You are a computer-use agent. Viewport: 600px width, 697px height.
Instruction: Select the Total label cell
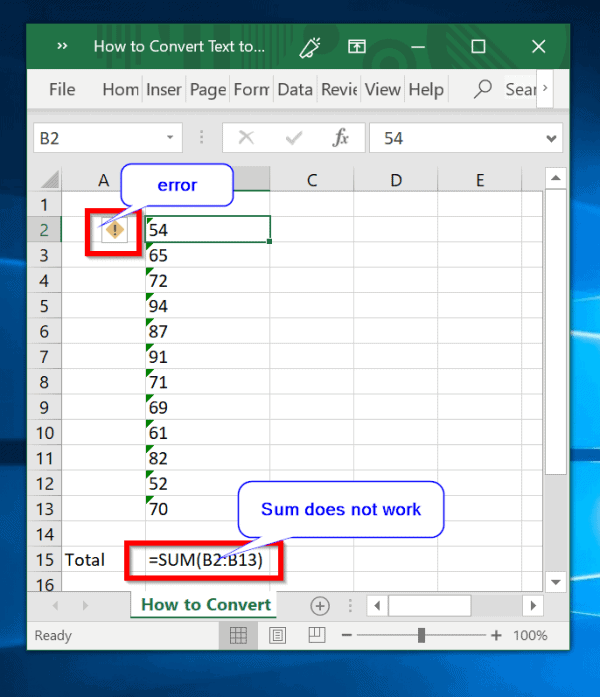click(103, 559)
